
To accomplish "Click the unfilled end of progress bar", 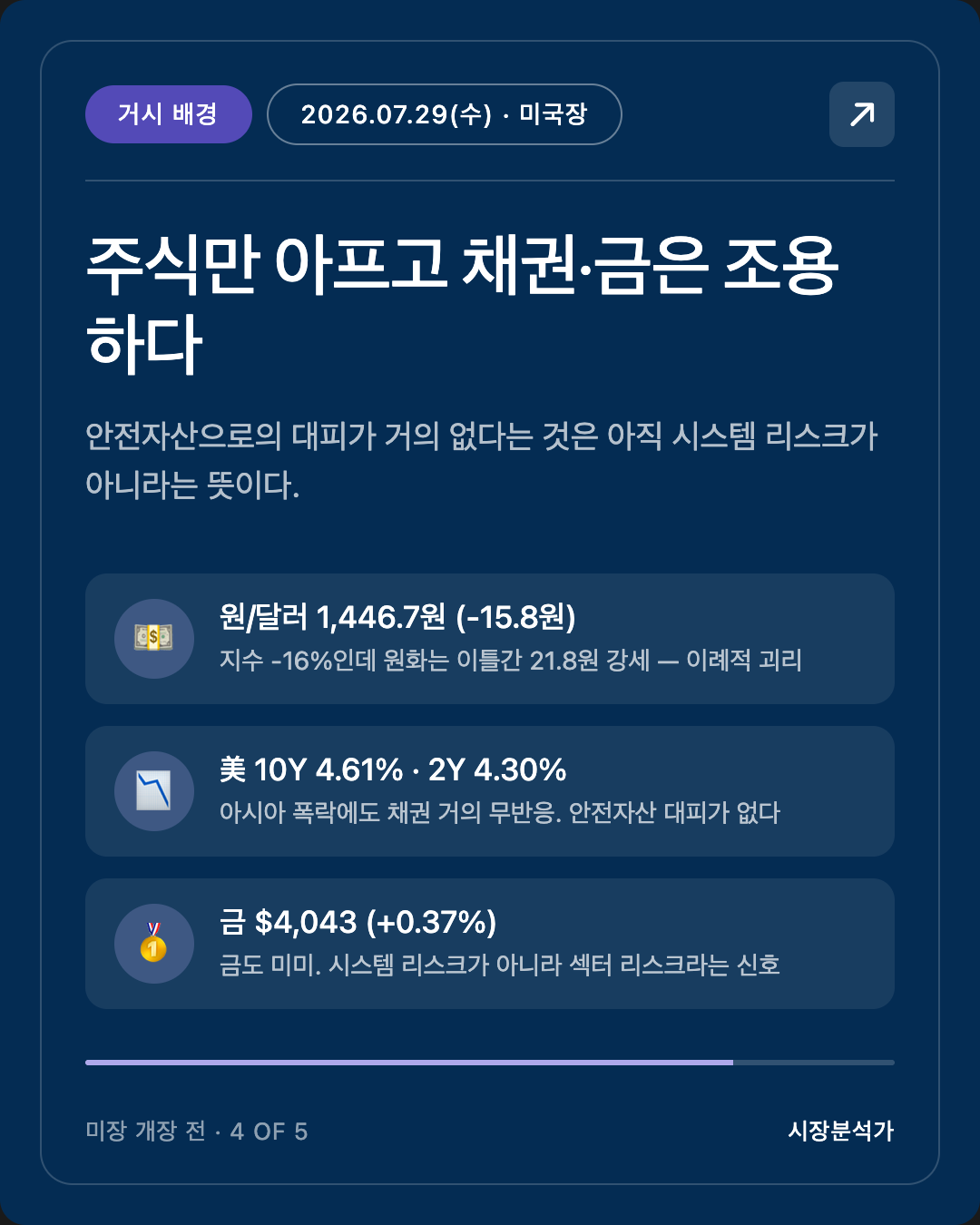I will [814, 1062].
